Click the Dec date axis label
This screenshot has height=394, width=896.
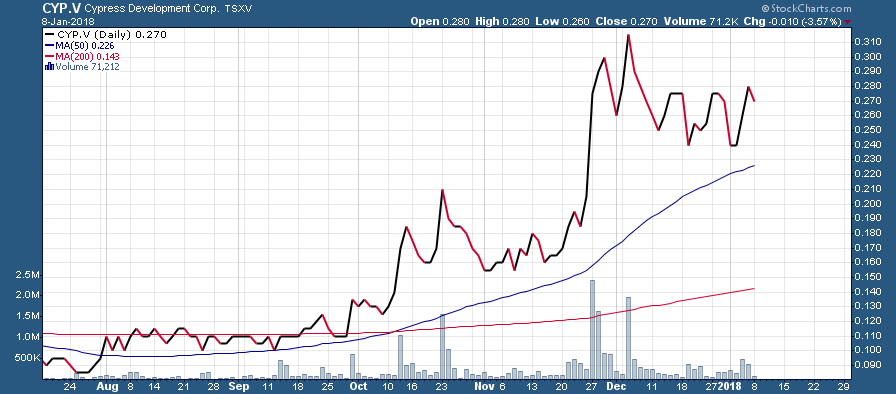pyautogui.click(x=617, y=386)
